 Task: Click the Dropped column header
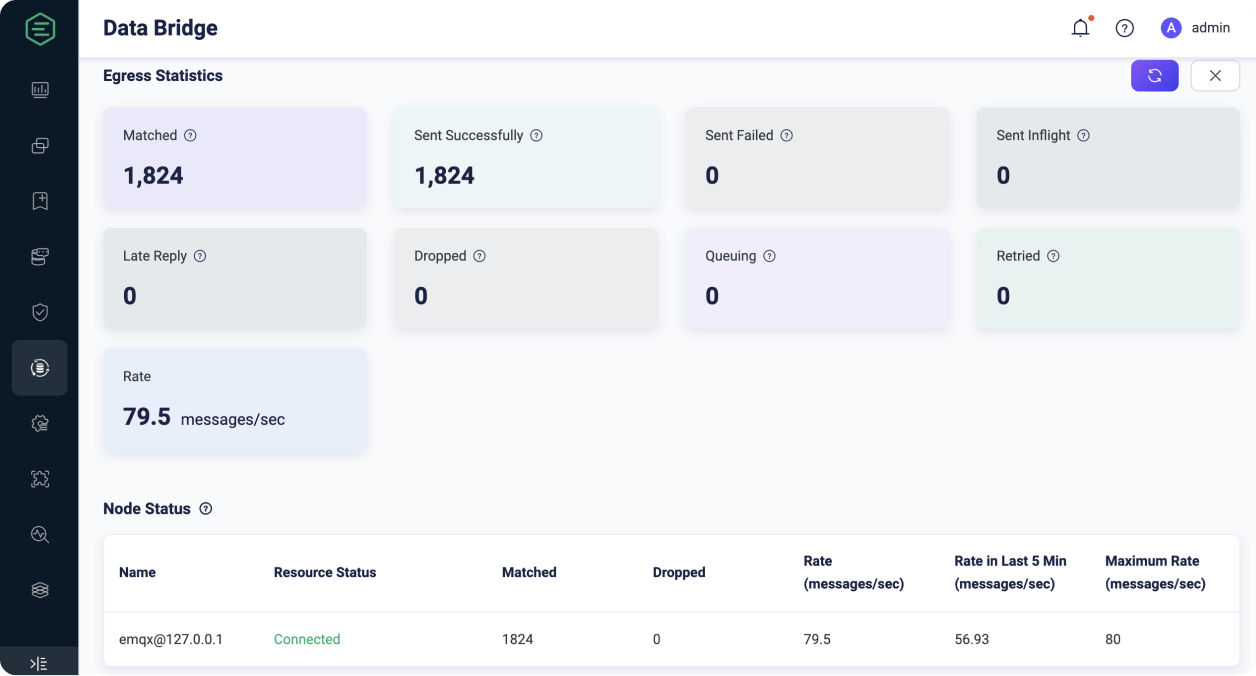pyautogui.click(x=679, y=573)
